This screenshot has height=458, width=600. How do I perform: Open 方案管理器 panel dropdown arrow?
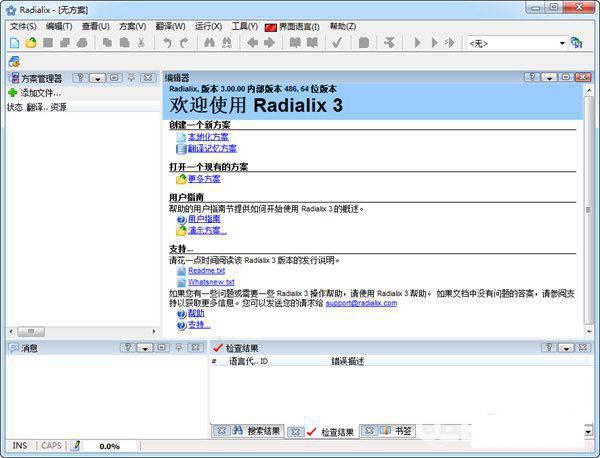(x=97, y=78)
